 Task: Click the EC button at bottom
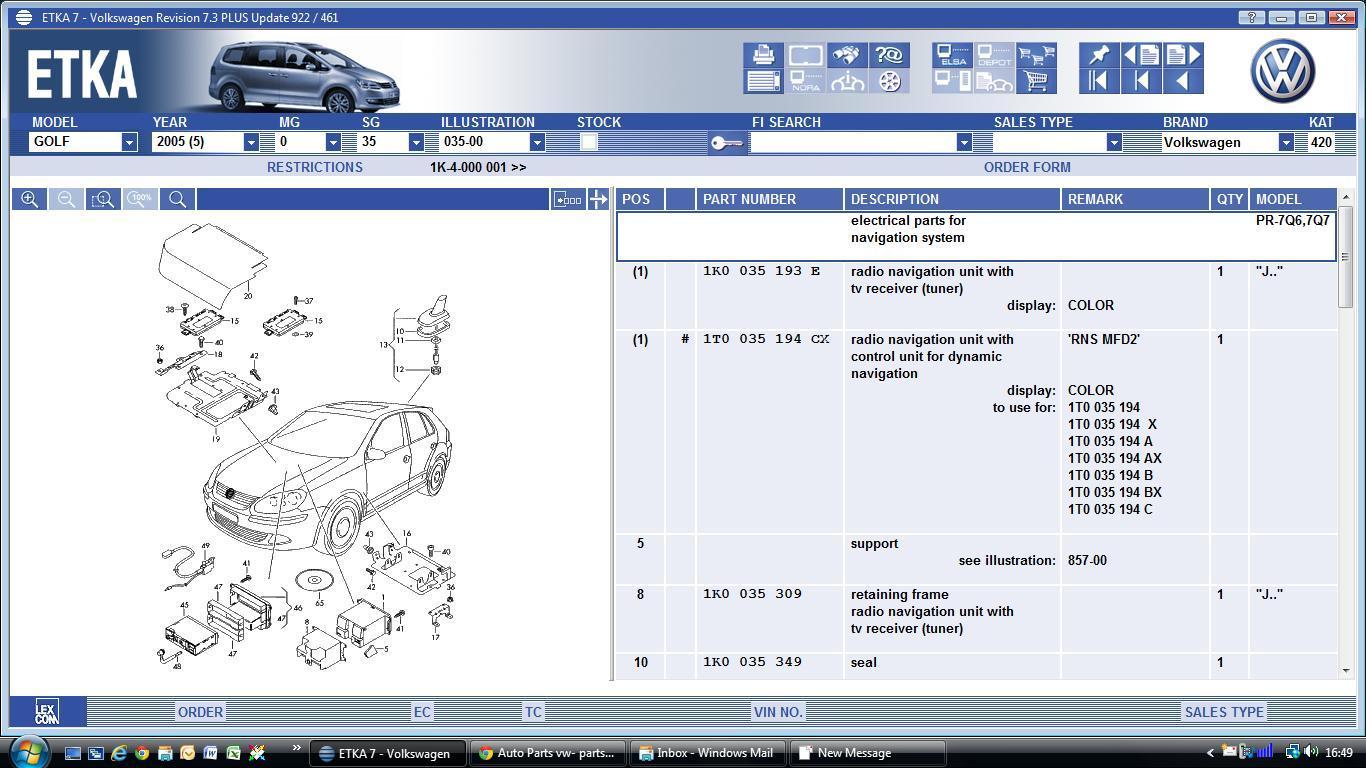tap(422, 712)
